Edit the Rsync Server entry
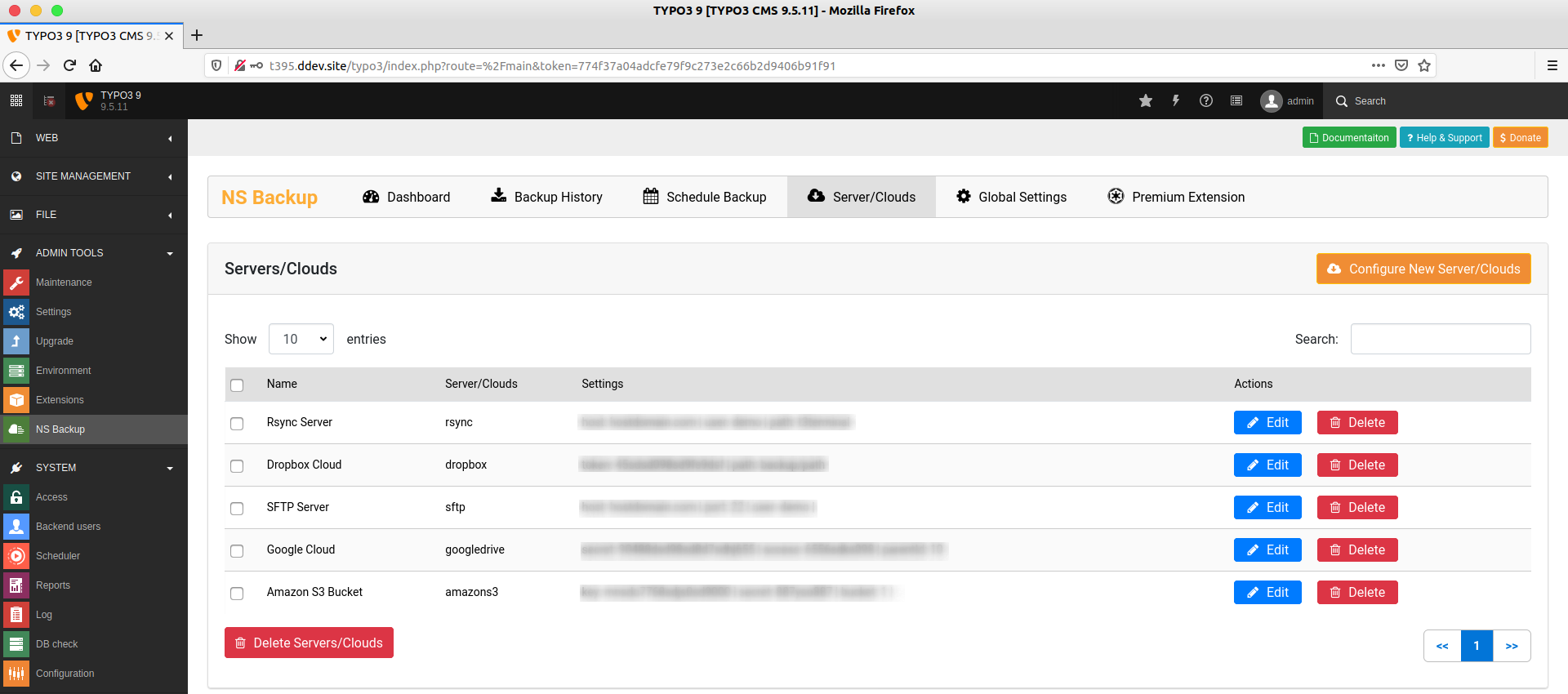Viewport: 1568px width, 694px height. 1267,422
